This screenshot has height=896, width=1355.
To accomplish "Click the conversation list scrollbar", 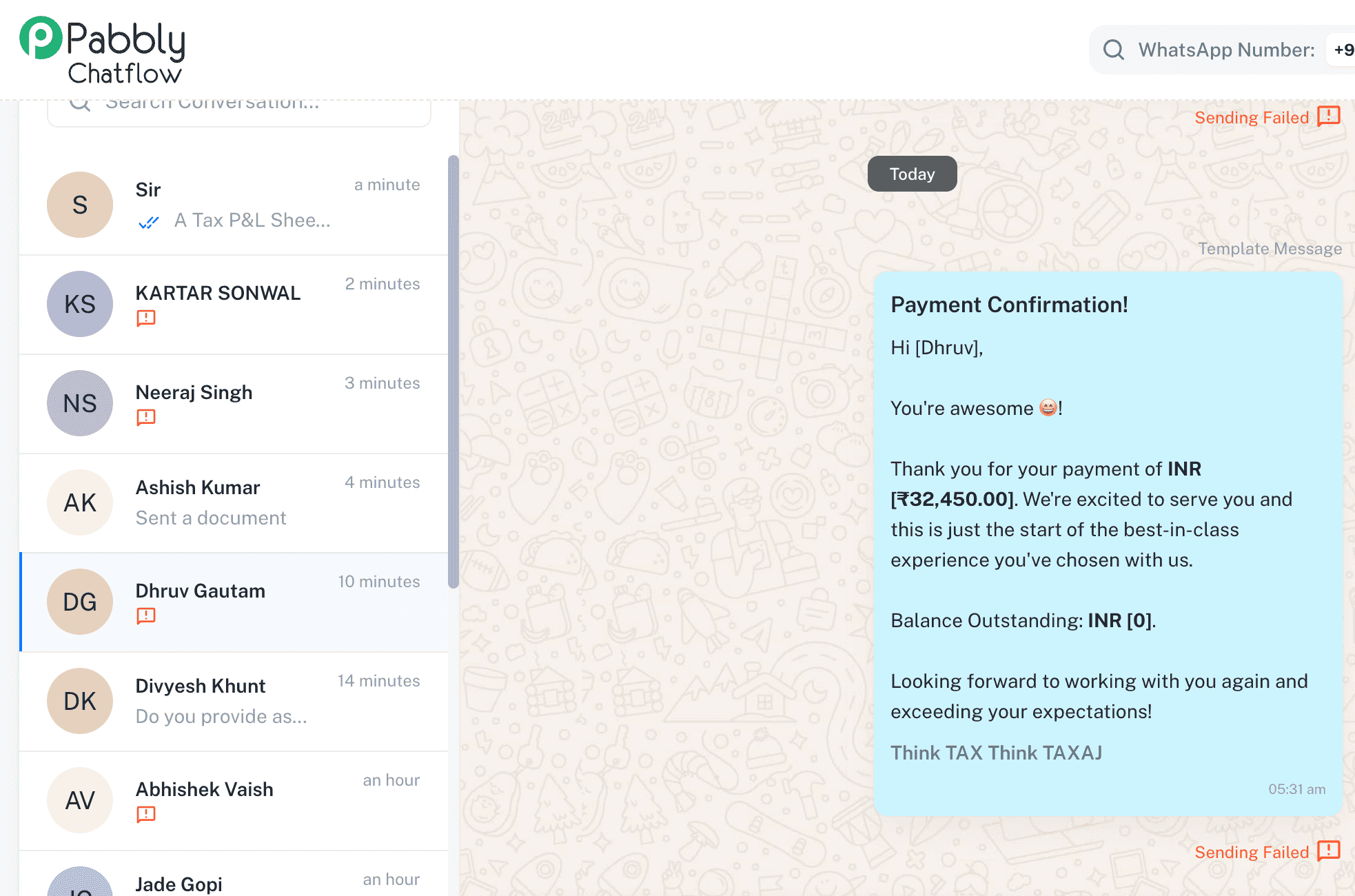I will (453, 372).
